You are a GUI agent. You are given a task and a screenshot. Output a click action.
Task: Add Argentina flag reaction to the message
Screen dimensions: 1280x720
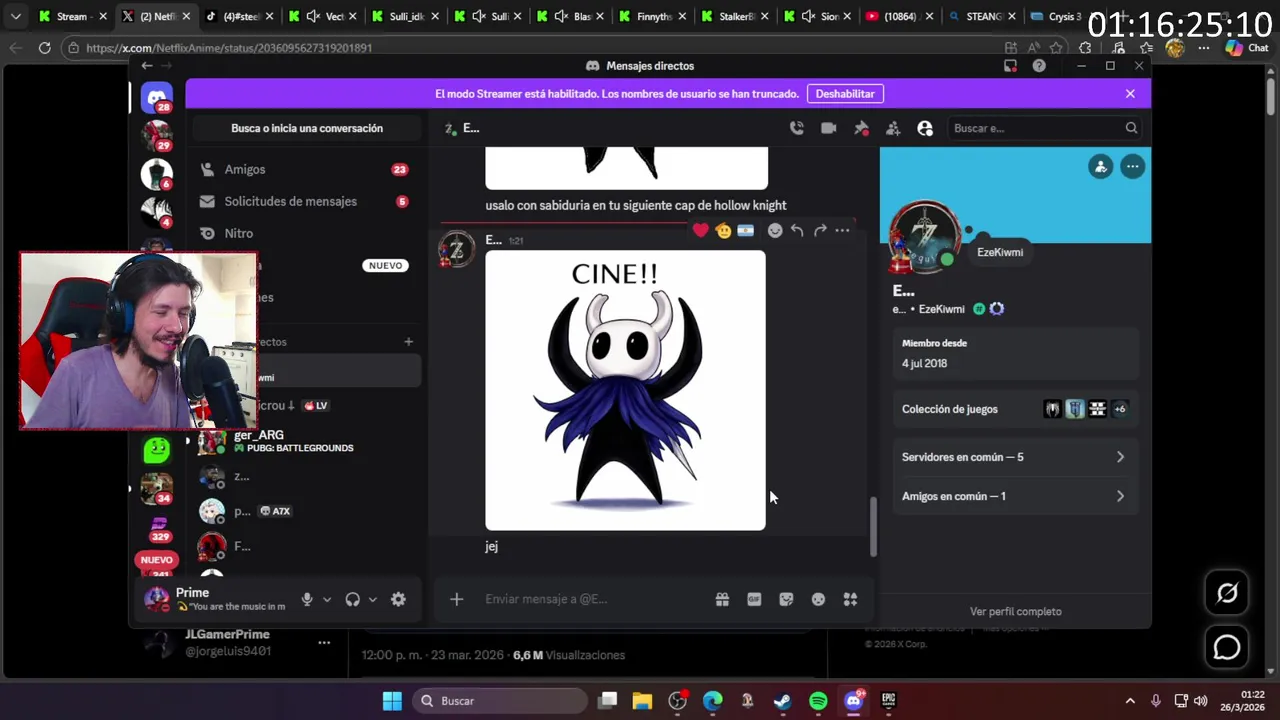pos(745,230)
